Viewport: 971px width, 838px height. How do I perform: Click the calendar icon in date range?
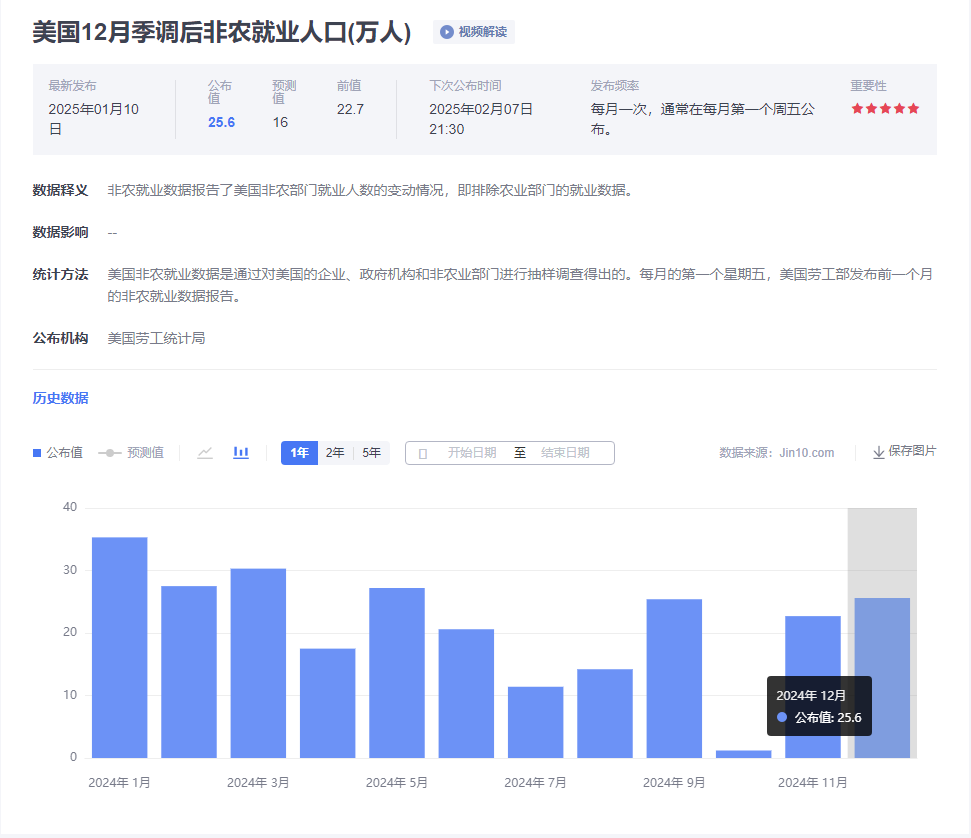point(423,453)
